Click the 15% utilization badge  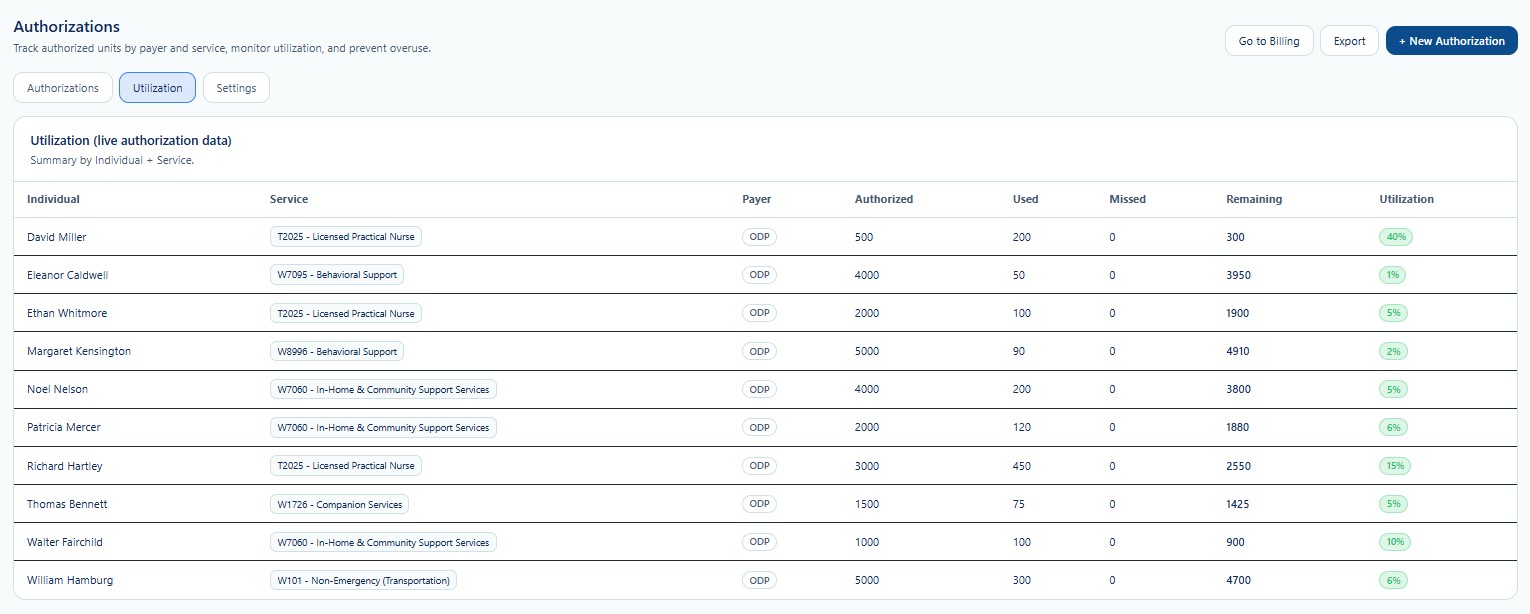click(x=1395, y=466)
